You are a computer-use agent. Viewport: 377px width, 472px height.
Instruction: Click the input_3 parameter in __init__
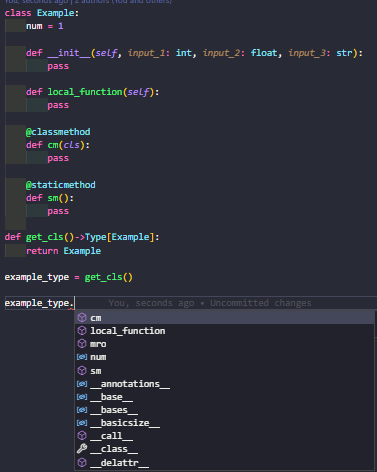(x=307, y=53)
